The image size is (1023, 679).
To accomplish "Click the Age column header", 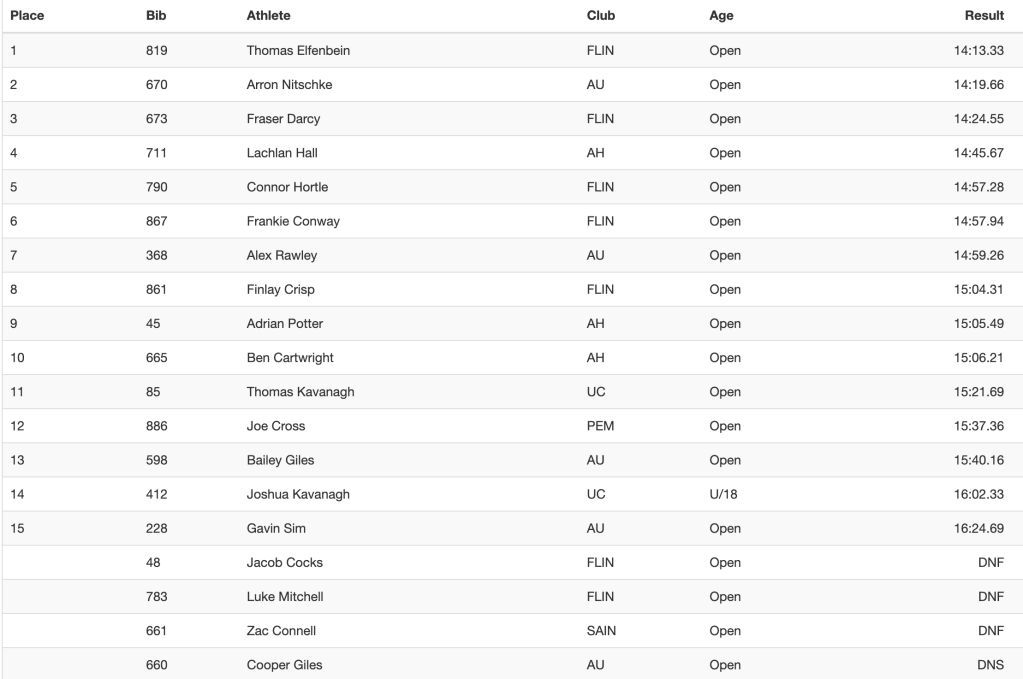I will coord(721,16).
